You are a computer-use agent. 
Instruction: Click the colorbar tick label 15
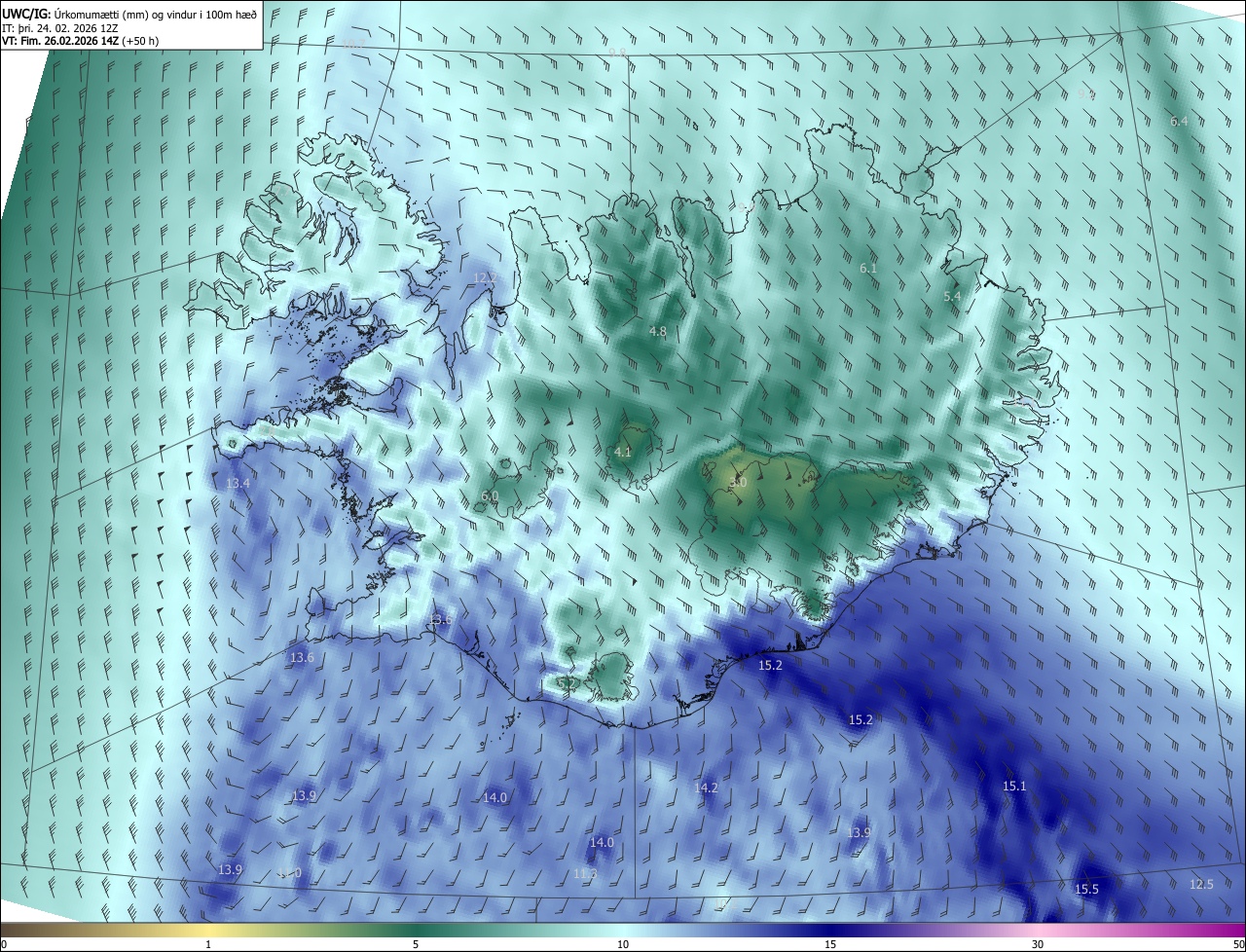pos(830,944)
